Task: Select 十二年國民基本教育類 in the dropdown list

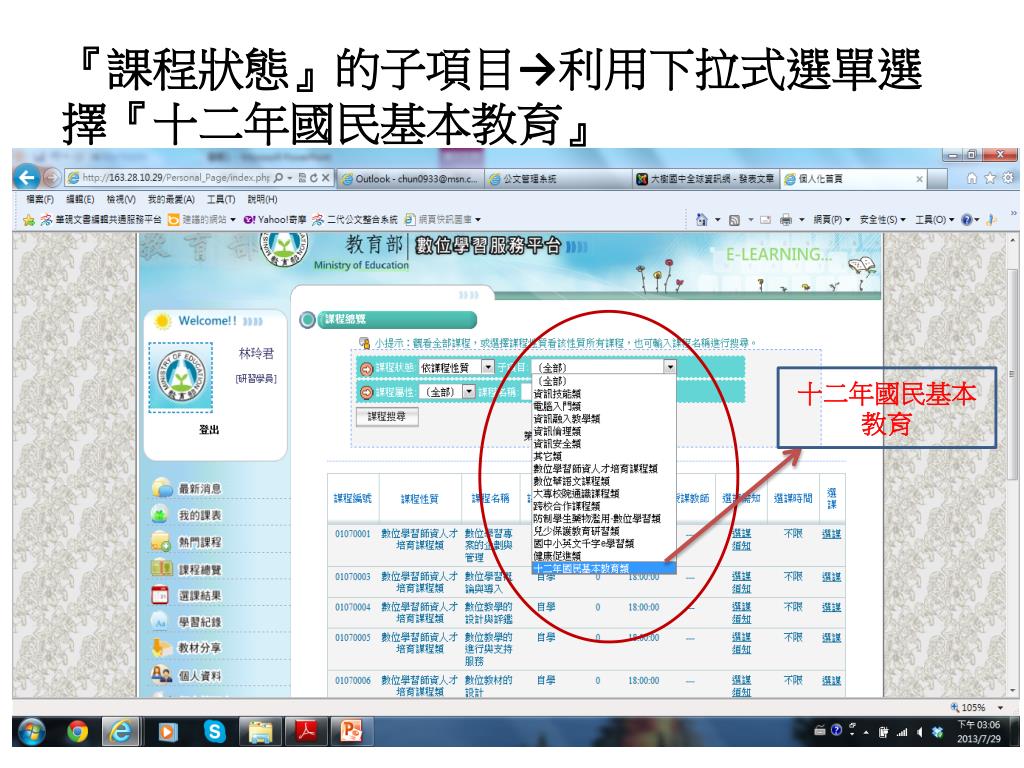Action: [x=603, y=569]
